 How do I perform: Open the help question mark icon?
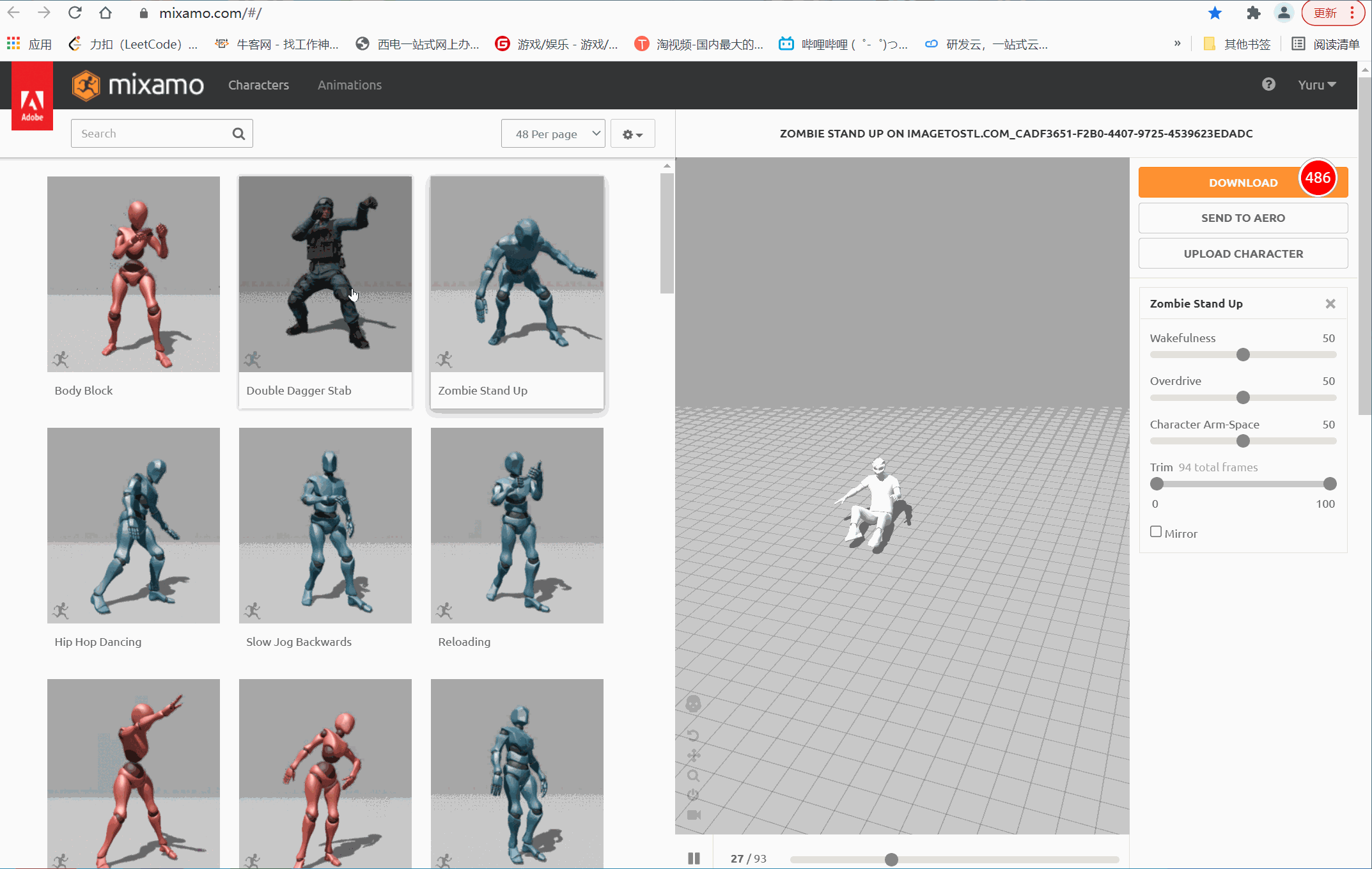point(1268,84)
